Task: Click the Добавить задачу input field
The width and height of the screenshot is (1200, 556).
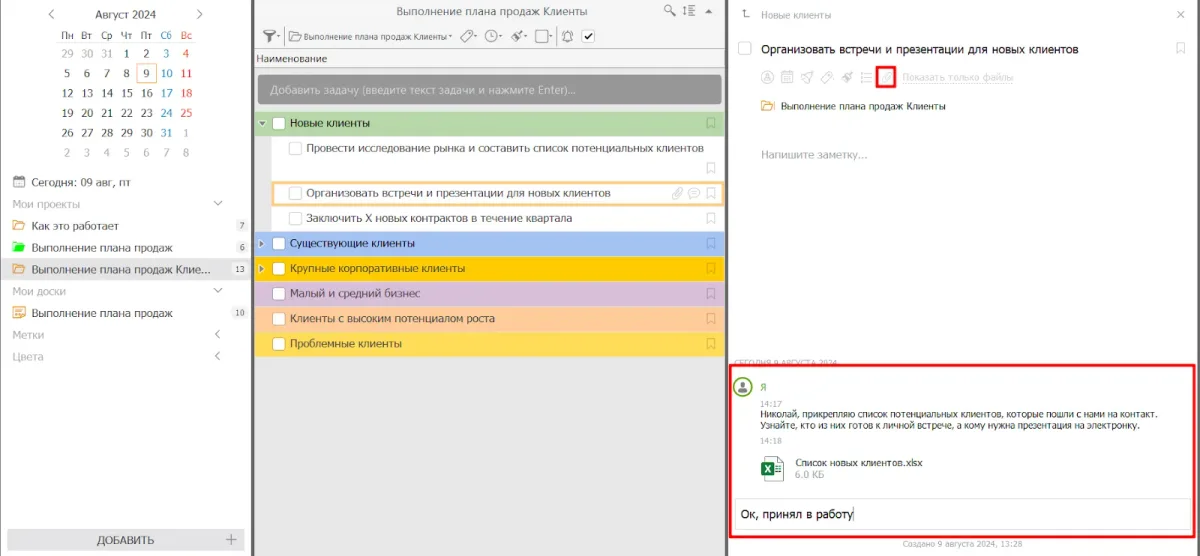Action: [x=489, y=90]
